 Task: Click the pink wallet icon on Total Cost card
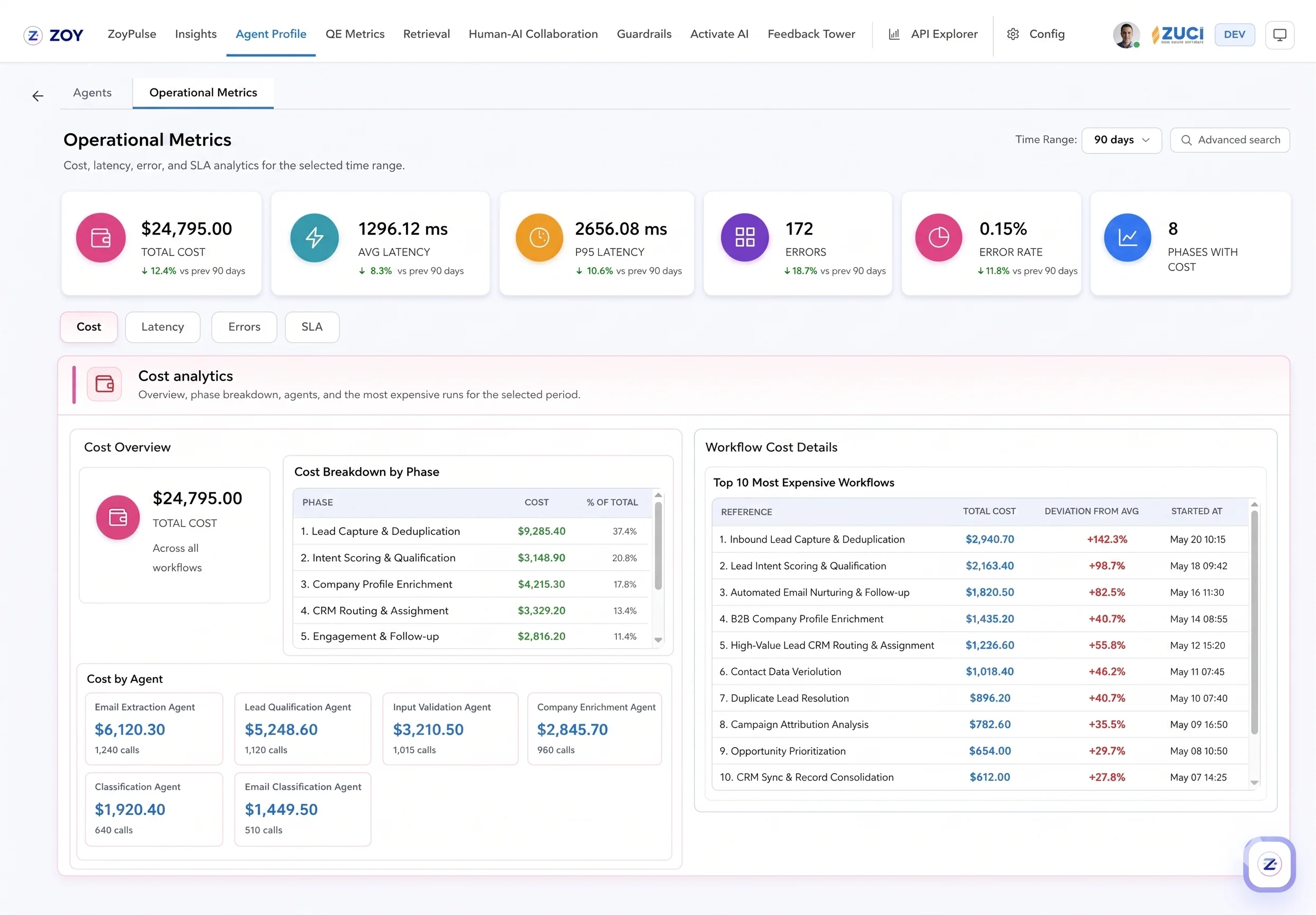pyautogui.click(x=101, y=237)
